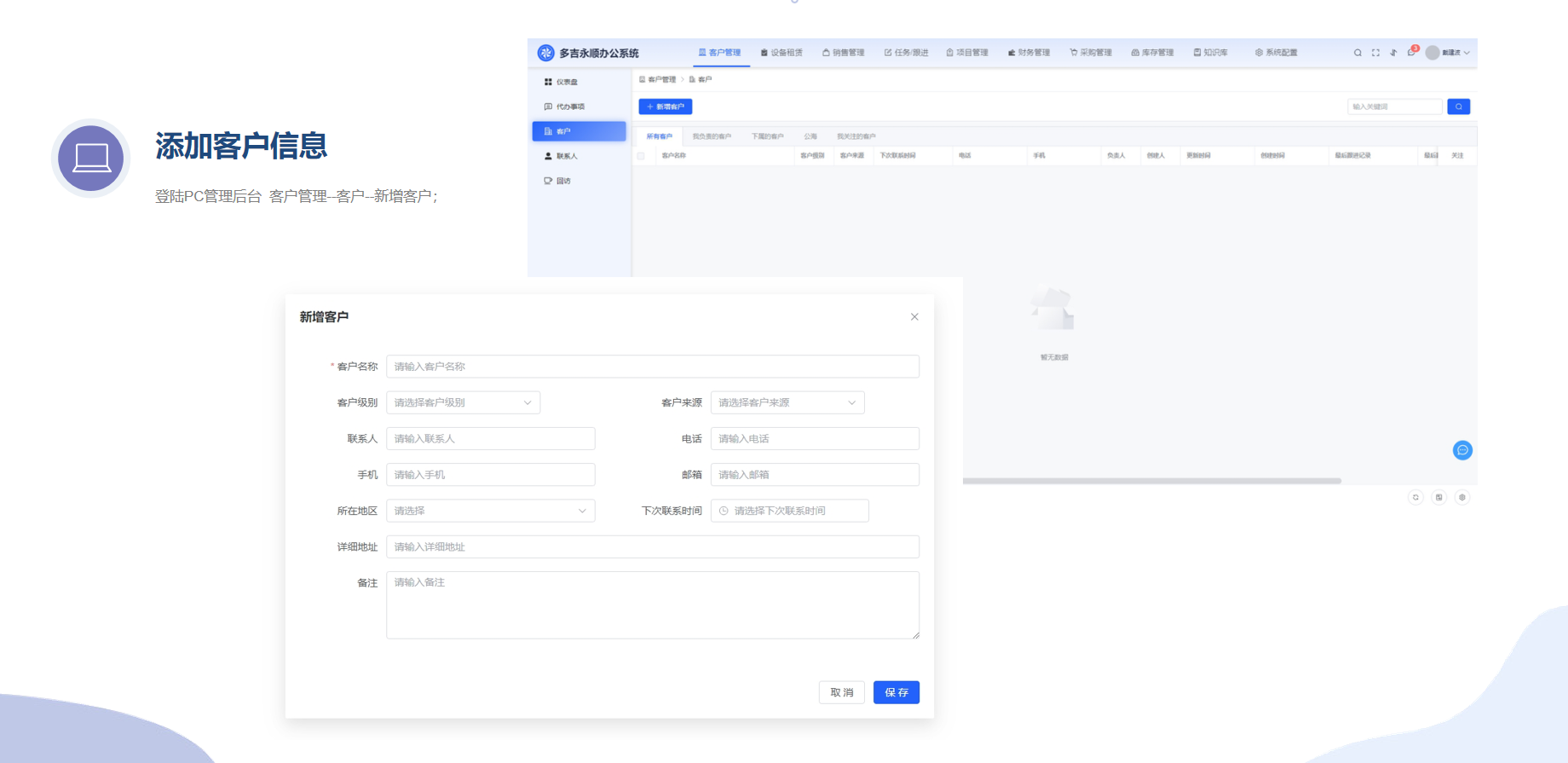Click the blue keyword search button

[x=1458, y=107]
